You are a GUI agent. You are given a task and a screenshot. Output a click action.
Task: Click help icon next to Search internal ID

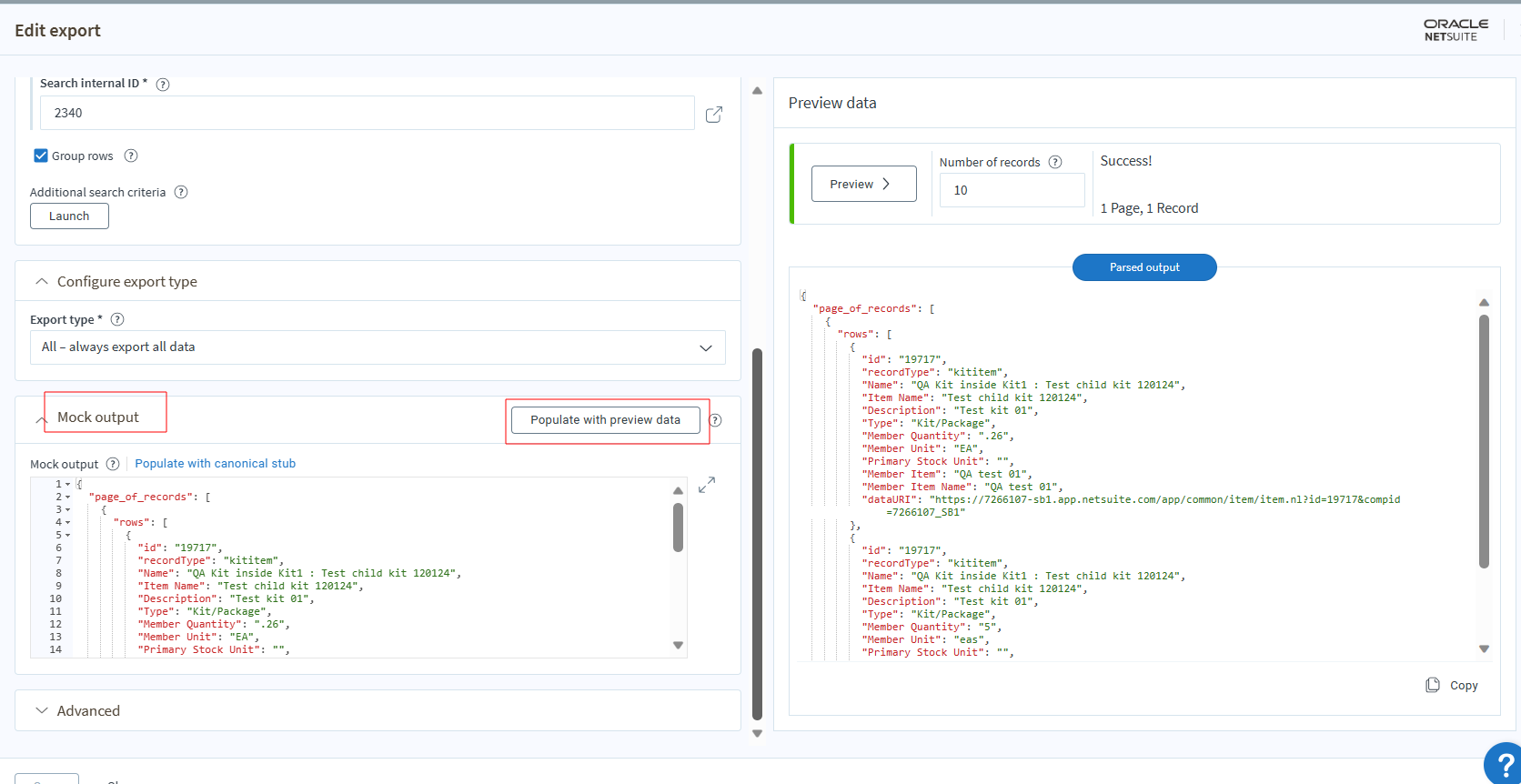tap(163, 85)
